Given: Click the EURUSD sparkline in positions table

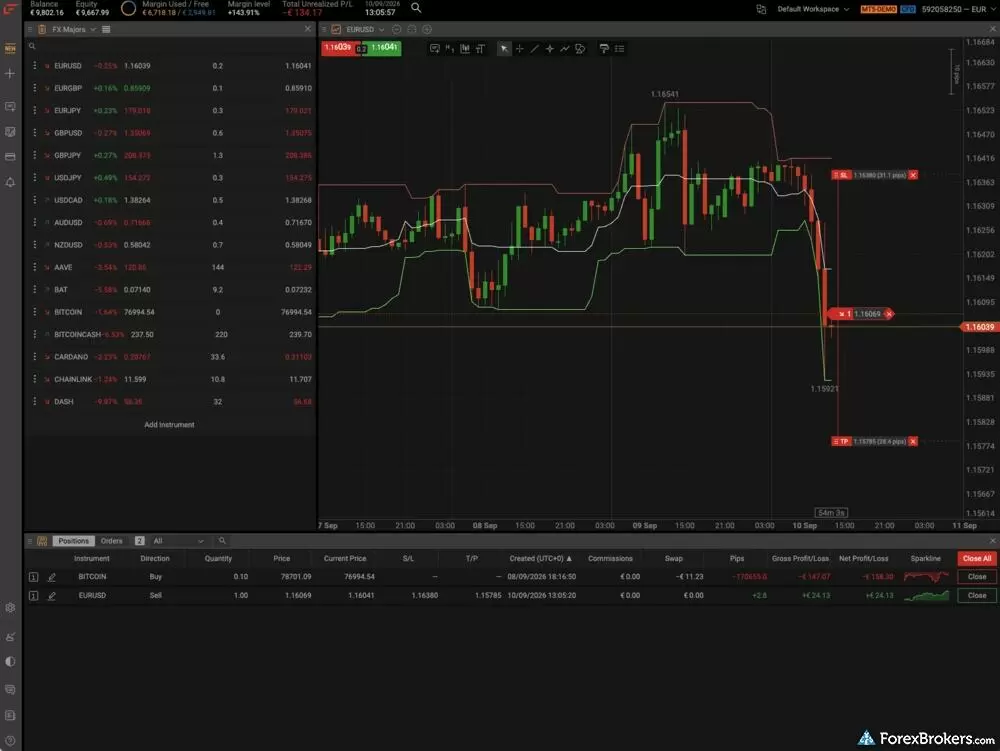Looking at the screenshot, I should click(926, 595).
